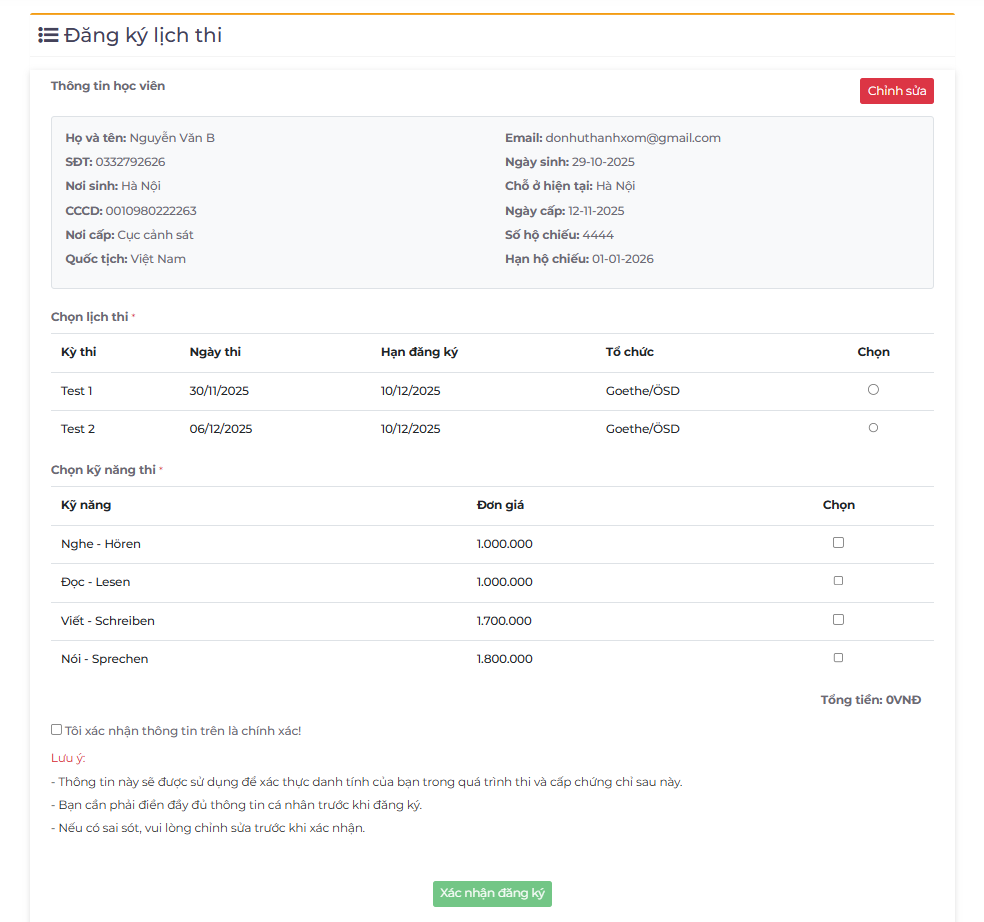Select the Test 1 exam radio button
The width and height of the screenshot is (984, 922).
pos(873,390)
